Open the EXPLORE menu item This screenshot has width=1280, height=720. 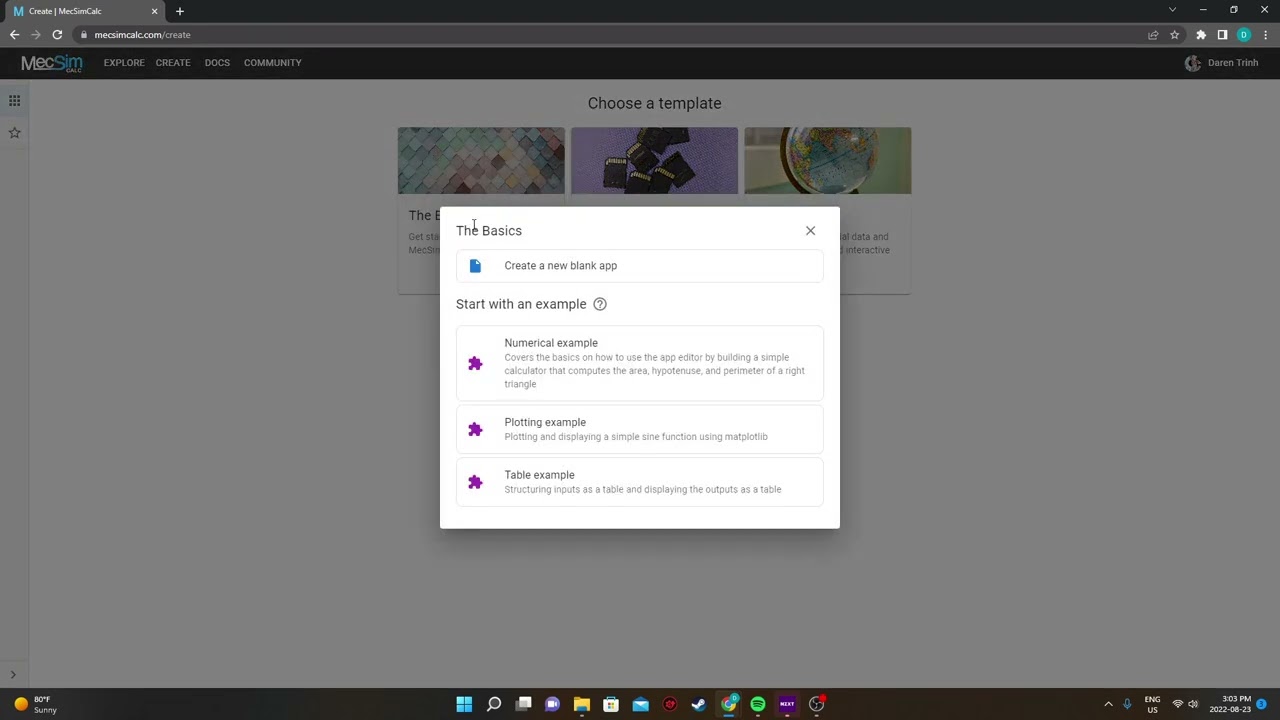click(x=124, y=63)
